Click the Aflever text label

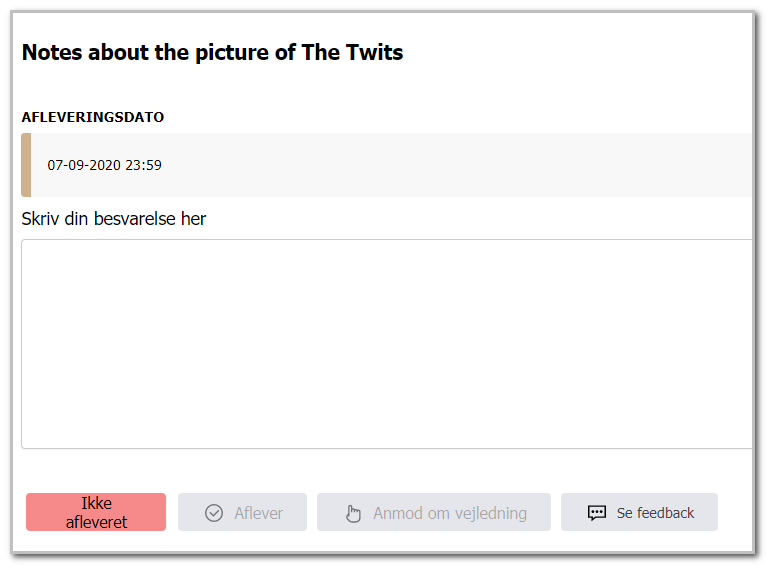(258, 513)
